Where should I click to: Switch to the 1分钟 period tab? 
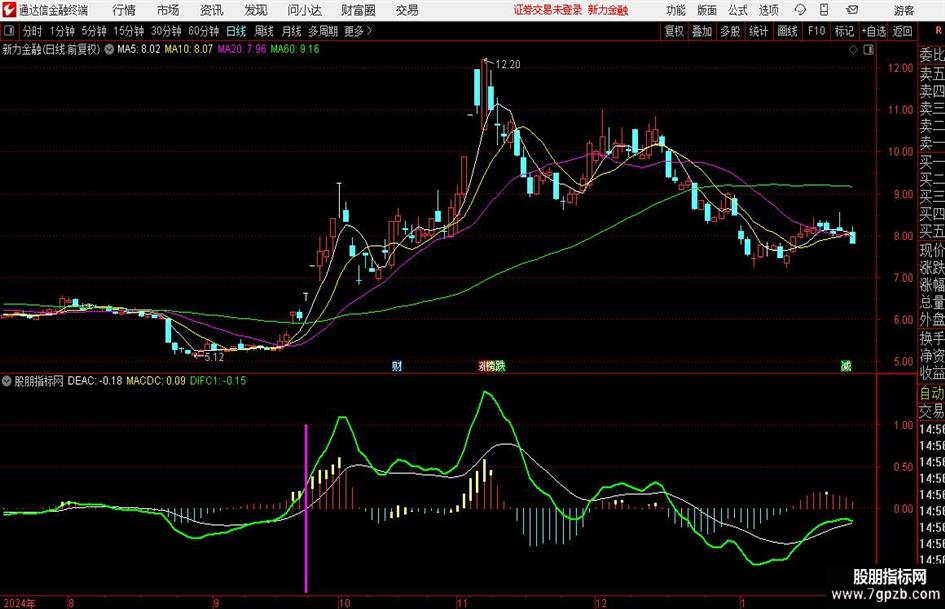pos(62,31)
